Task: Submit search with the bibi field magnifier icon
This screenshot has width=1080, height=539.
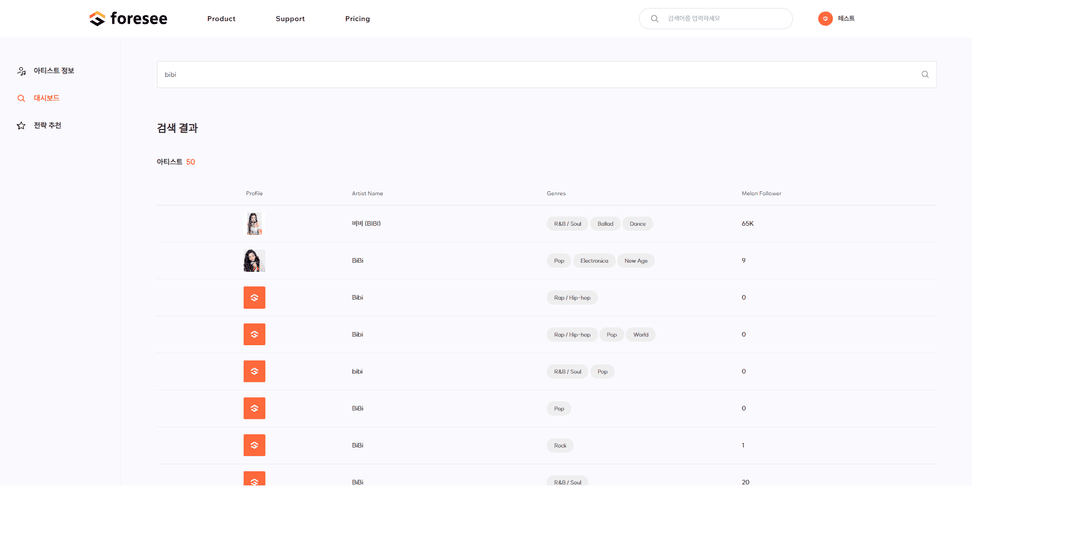Action: [x=925, y=75]
